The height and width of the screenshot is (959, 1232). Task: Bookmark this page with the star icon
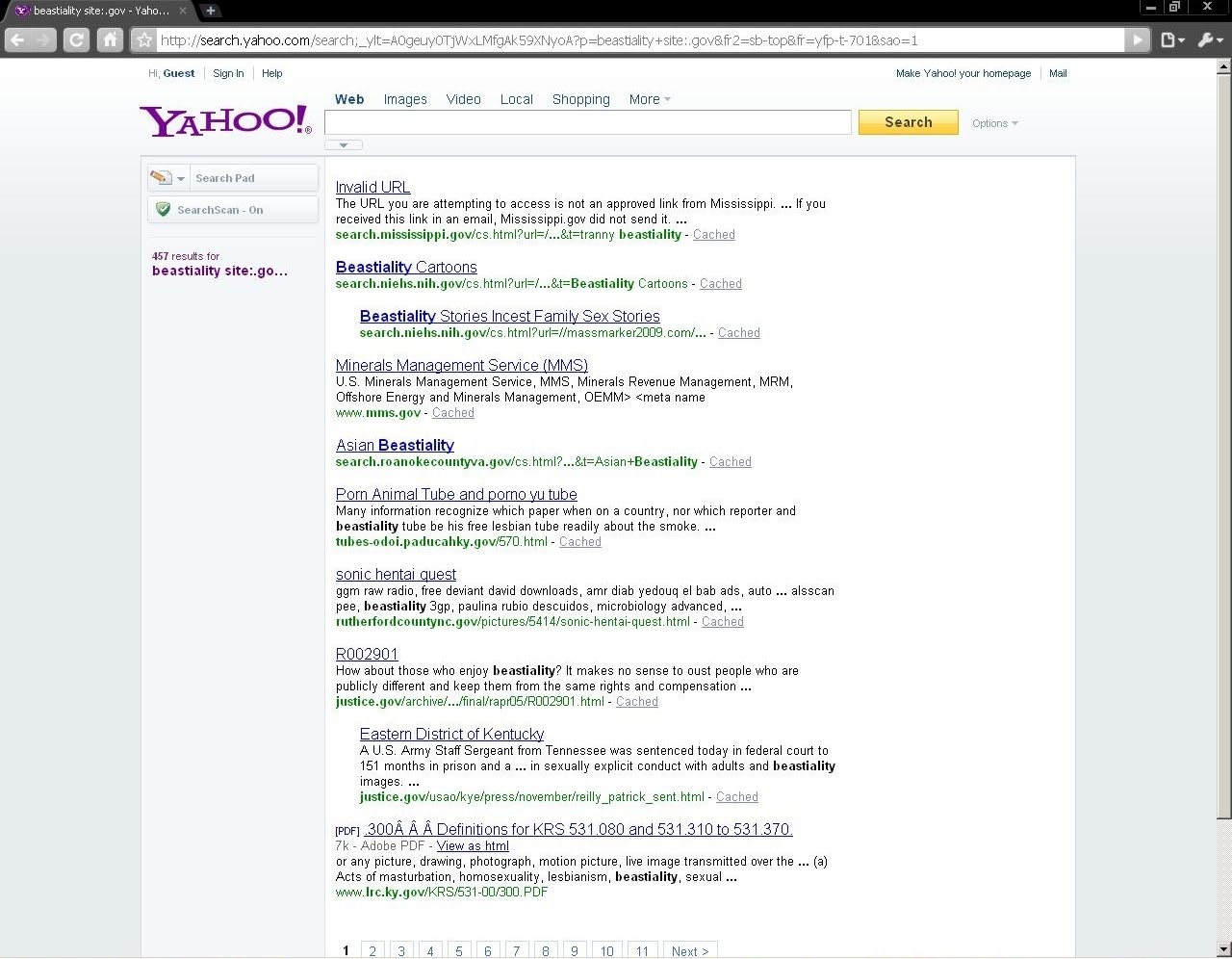(x=144, y=39)
